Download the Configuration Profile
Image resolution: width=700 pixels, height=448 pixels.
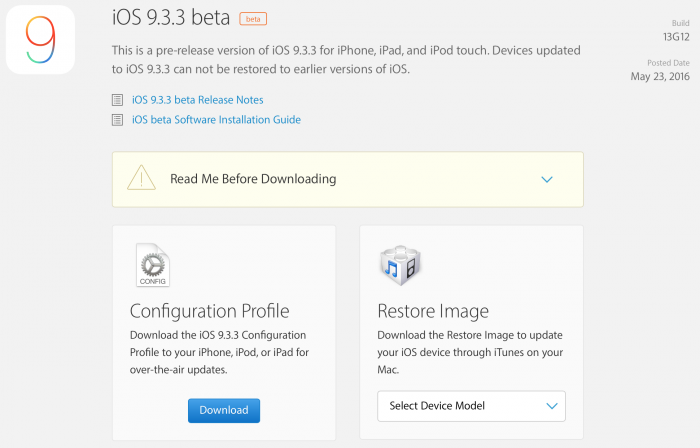point(224,411)
